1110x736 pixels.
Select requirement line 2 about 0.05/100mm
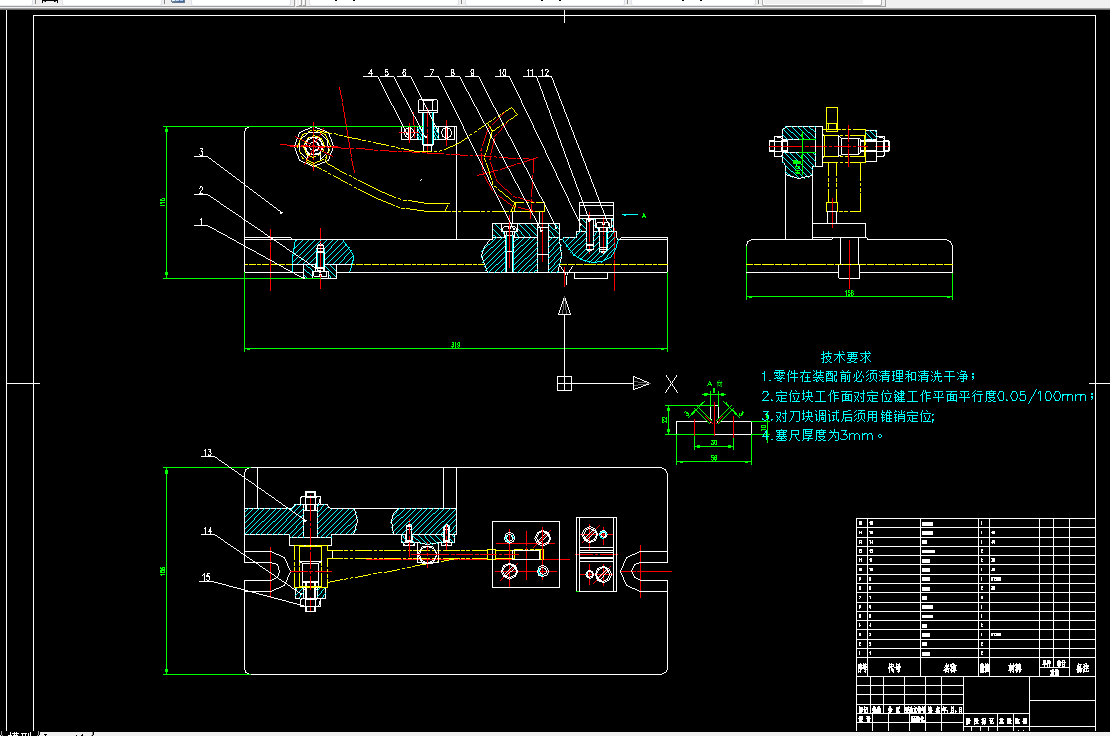coord(928,396)
